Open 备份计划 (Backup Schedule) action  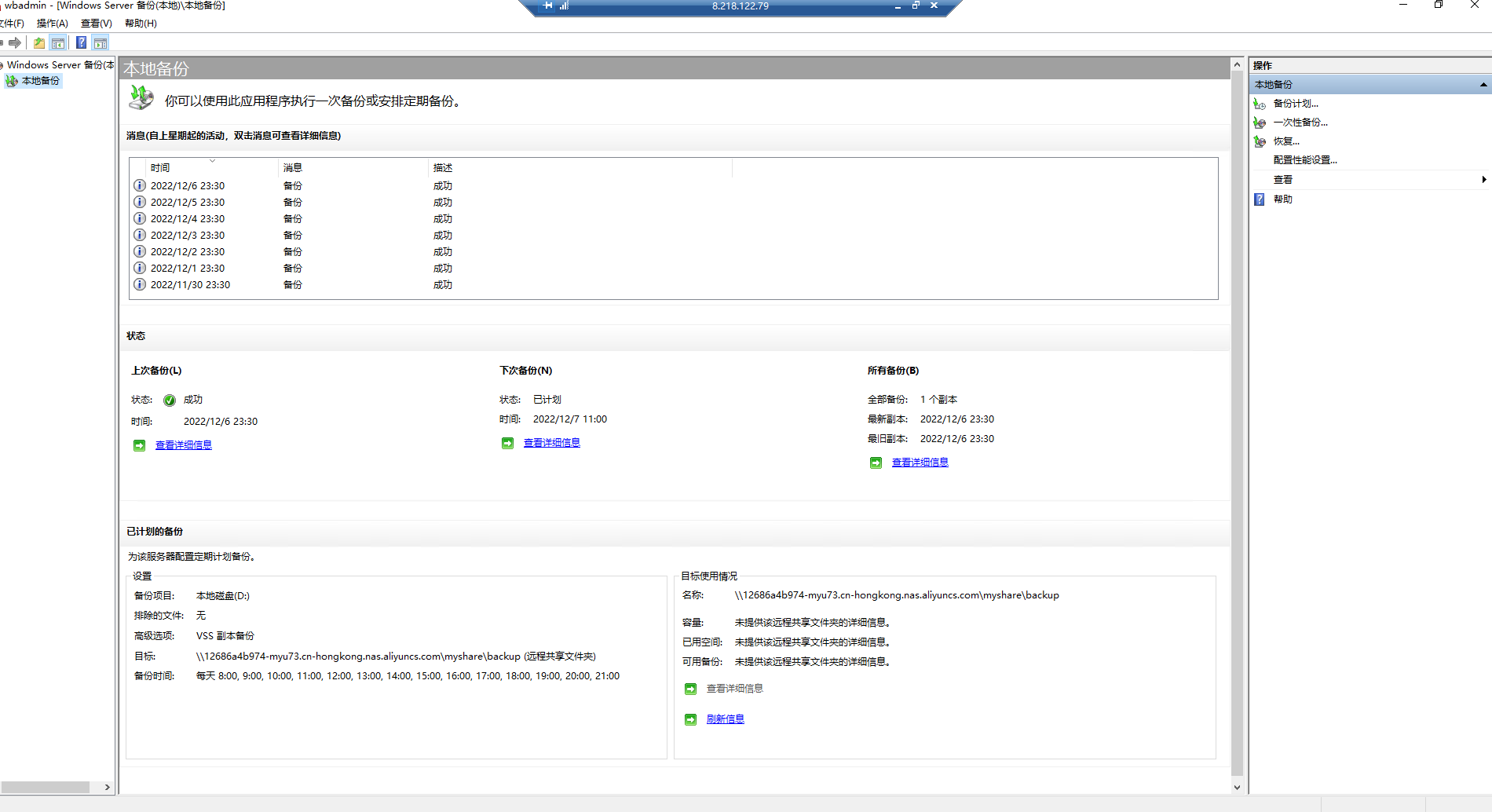coord(1295,104)
